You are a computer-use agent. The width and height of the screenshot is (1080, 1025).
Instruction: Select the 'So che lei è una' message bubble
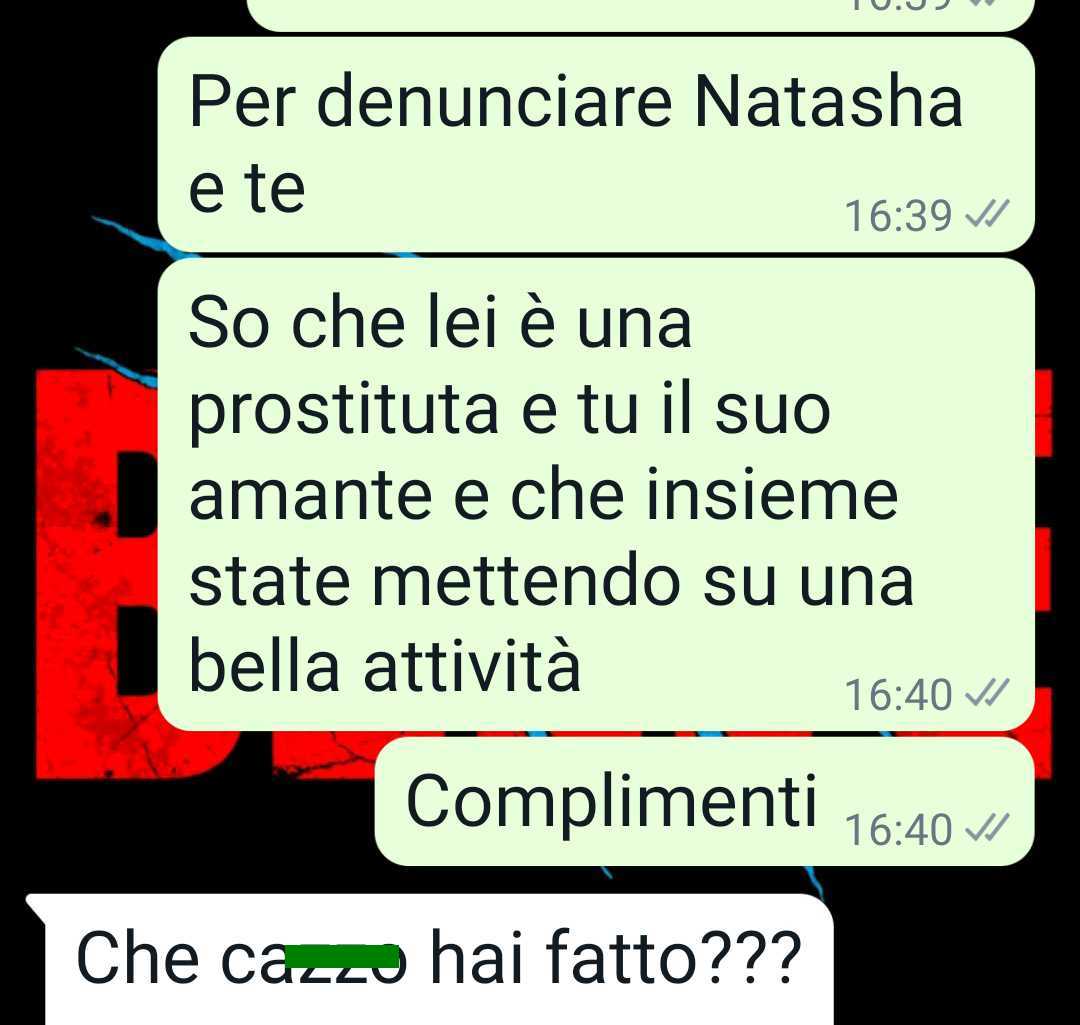(596, 495)
